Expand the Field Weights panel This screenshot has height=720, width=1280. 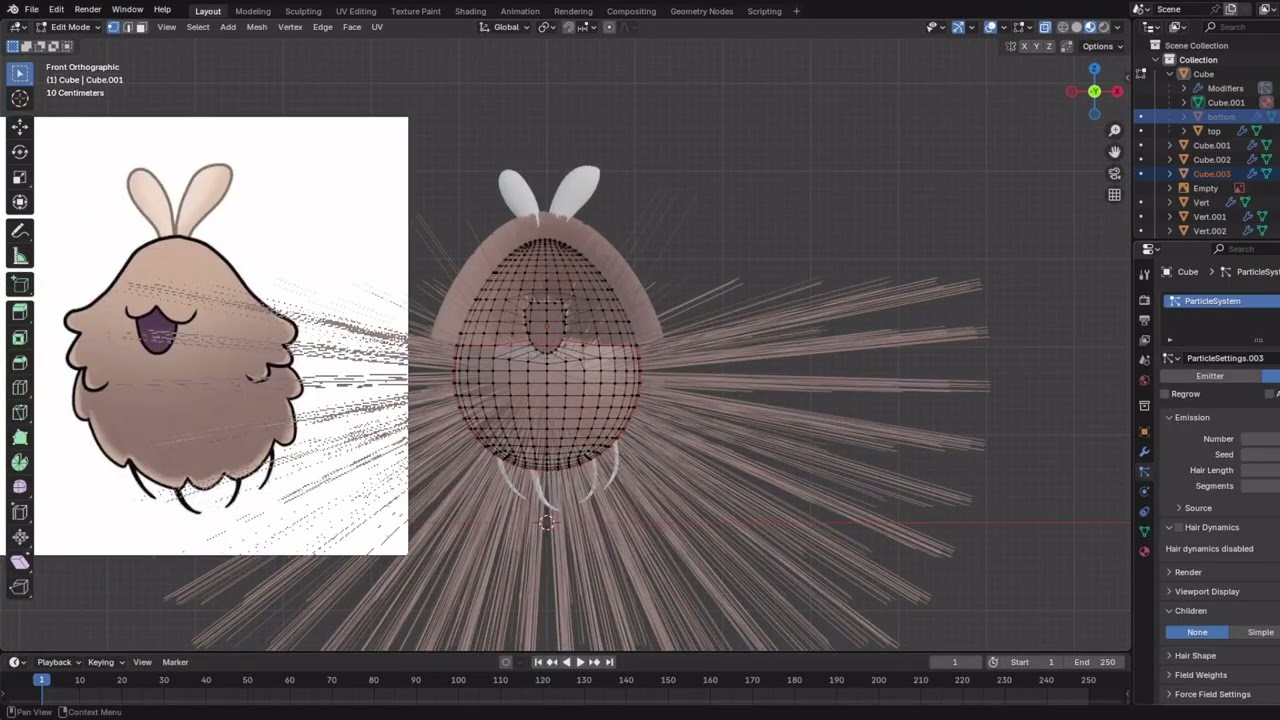1200,675
